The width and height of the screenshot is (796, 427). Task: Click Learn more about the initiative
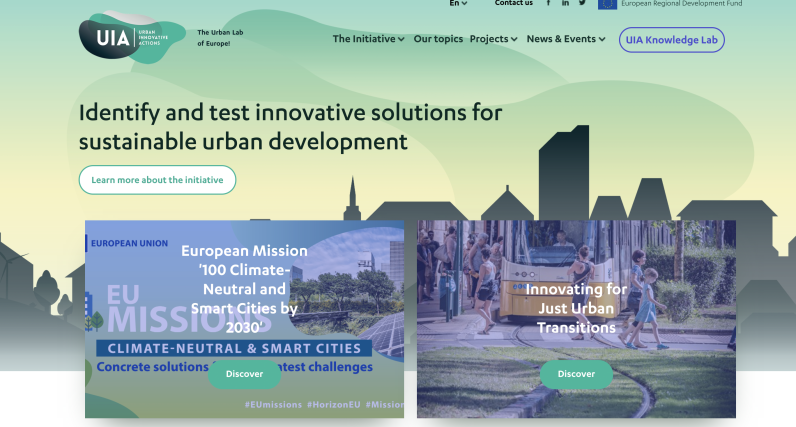click(157, 180)
